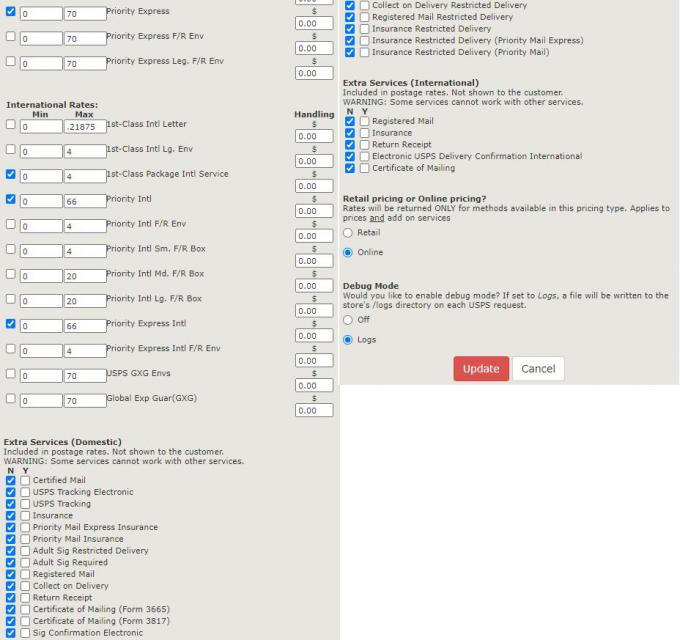Enable the Global Exp Guar(GXG) checkbox

tap(11, 398)
